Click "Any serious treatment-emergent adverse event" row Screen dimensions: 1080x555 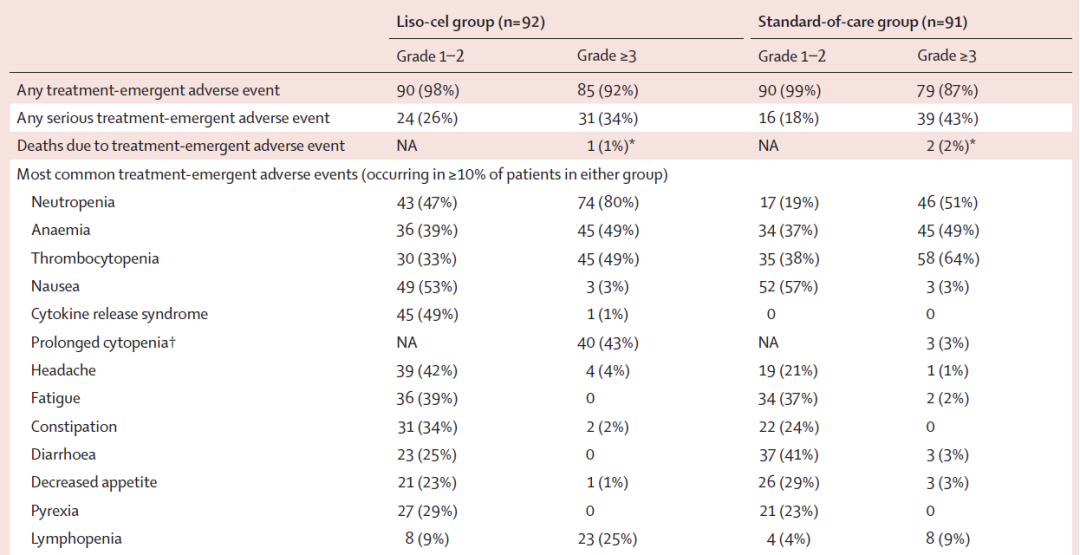point(173,118)
